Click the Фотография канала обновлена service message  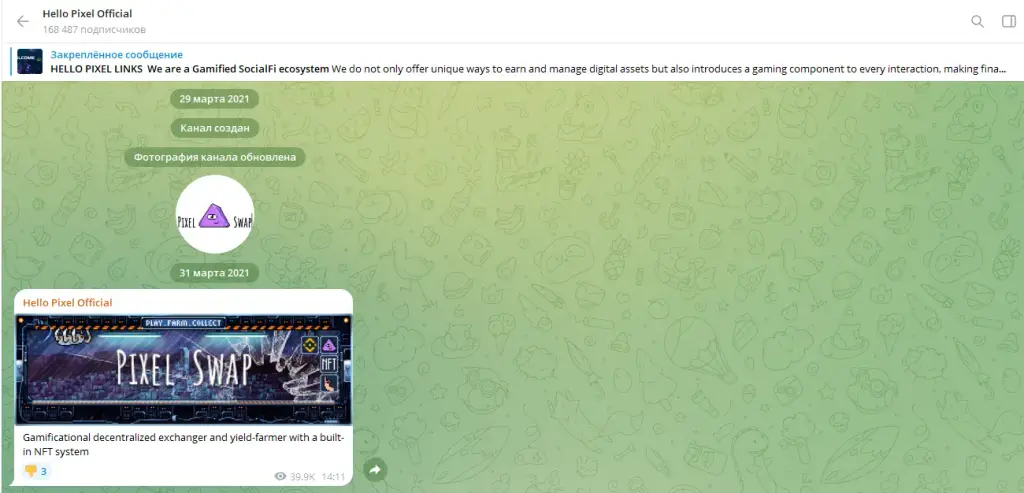[x=215, y=157]
